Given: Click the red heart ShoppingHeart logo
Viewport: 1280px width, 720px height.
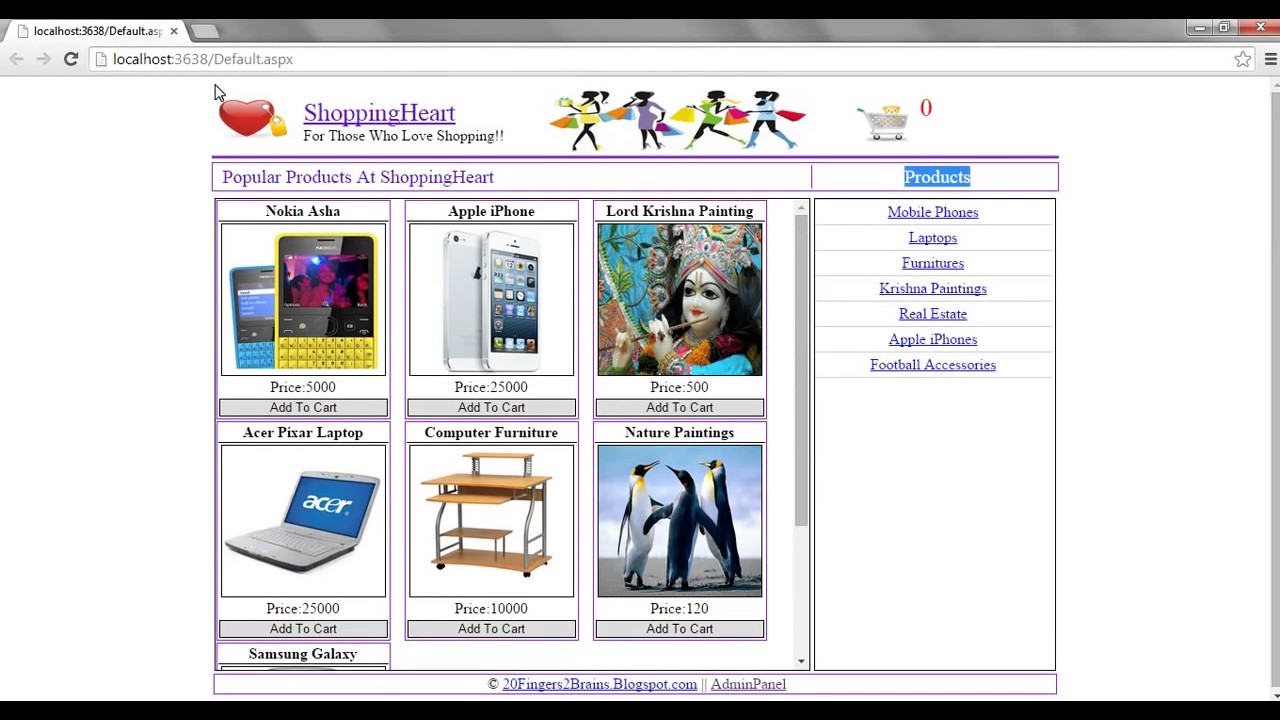Looking at the screenshot, I should (252, 118).
